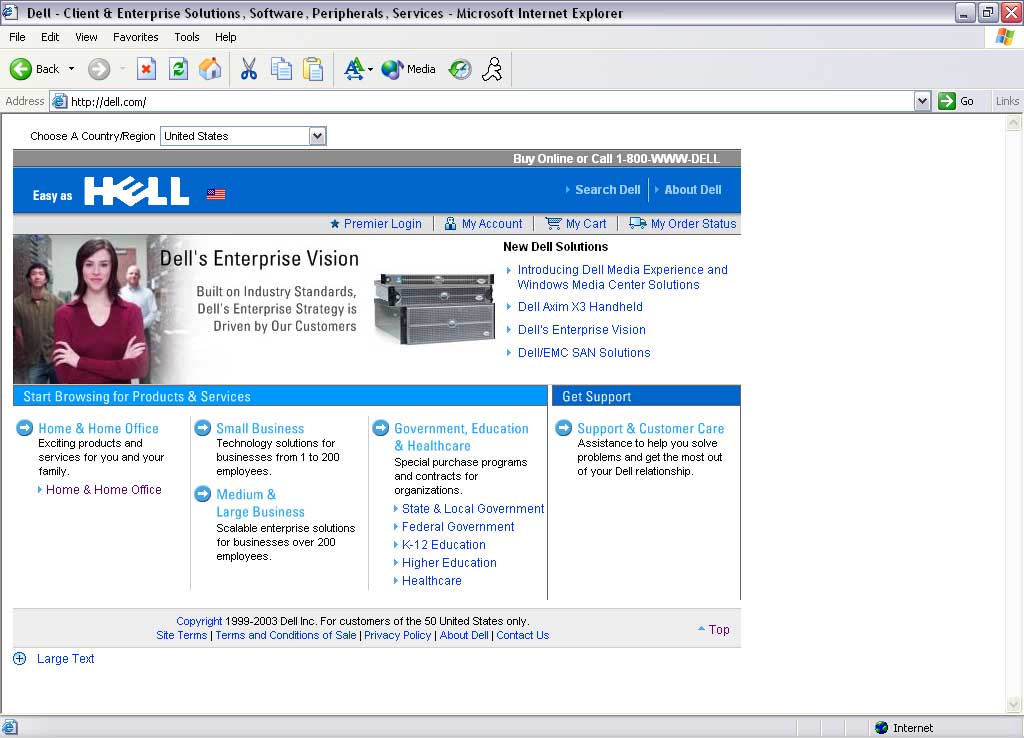Click the Paste clipboard icon
This screenshot has height=738, width=1024.
(x=313, y=69)
